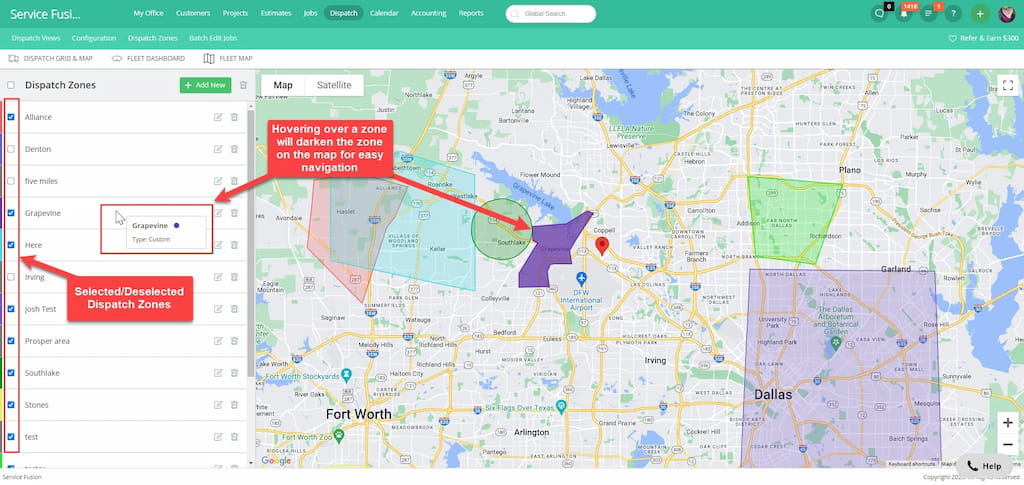Click the zones list scrollbar
The width and height of the screenshot is (1024, 485).
coord(251,245)
